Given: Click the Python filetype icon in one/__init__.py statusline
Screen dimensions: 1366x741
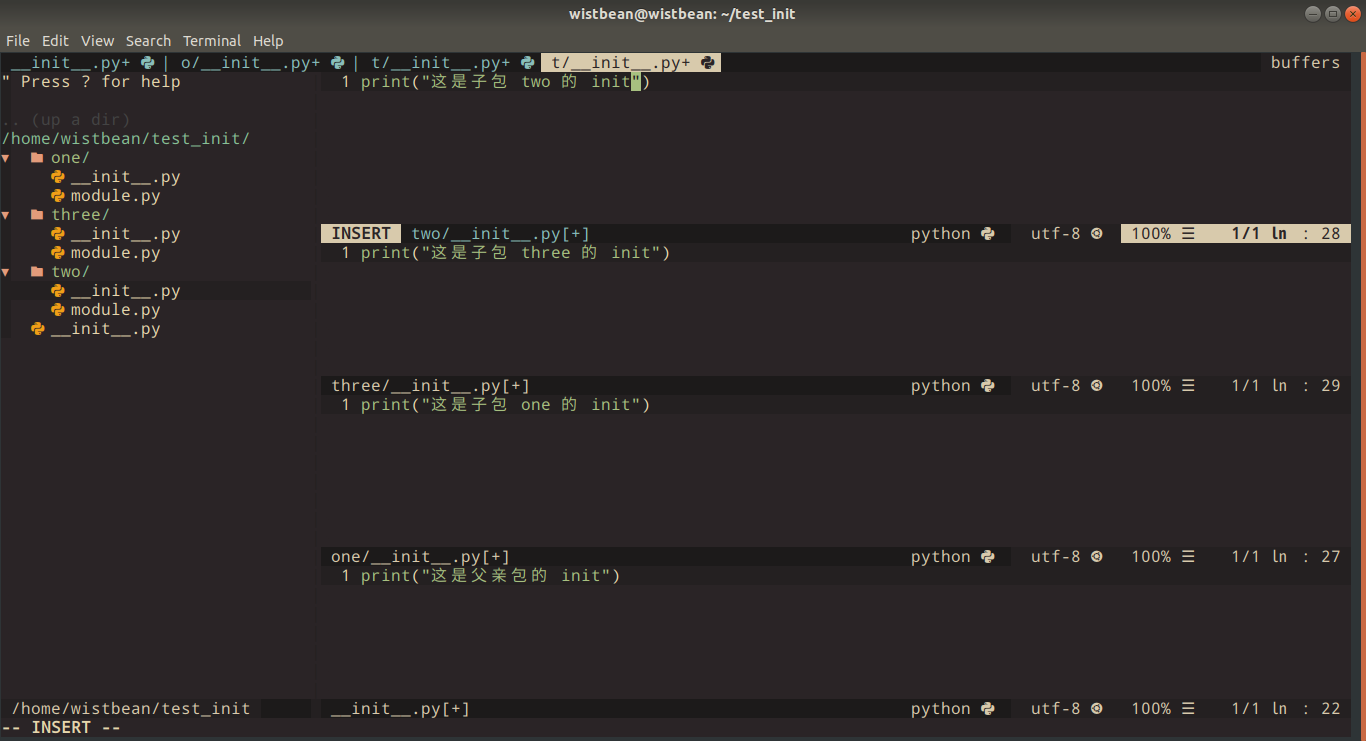Looking at the screenshot, I should coord(988,556).
